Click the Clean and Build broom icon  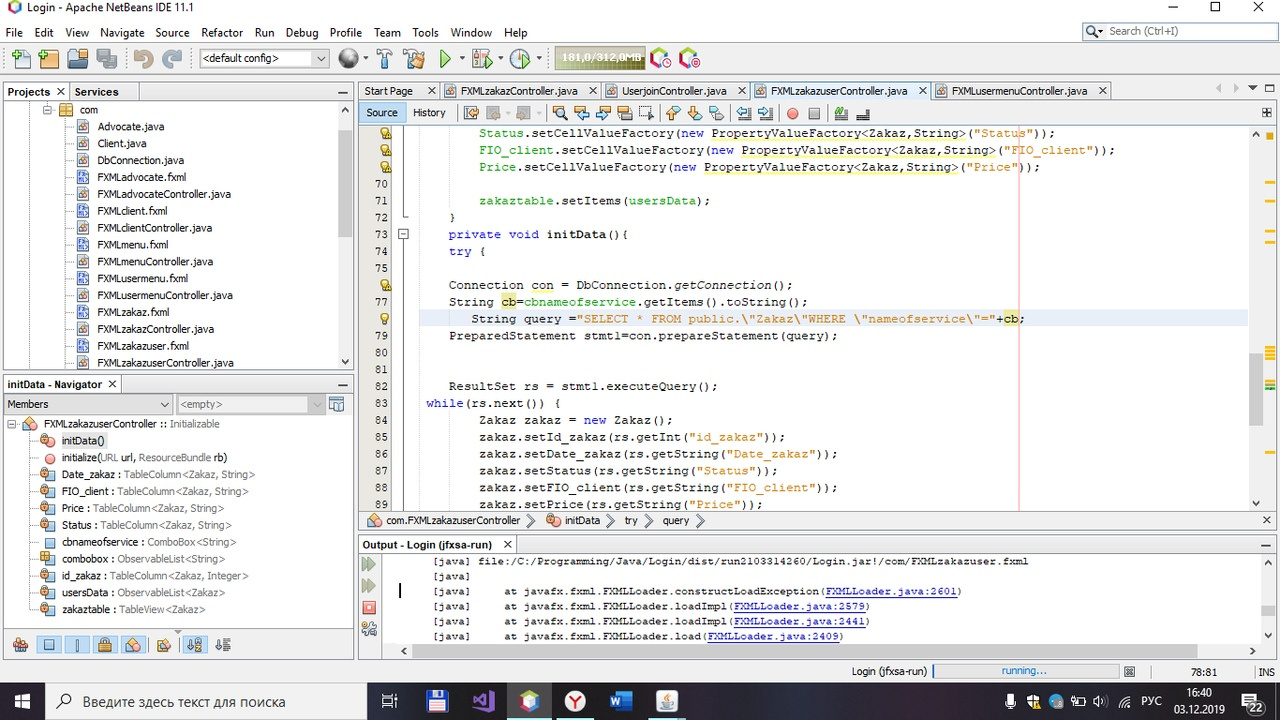[414, 59]
